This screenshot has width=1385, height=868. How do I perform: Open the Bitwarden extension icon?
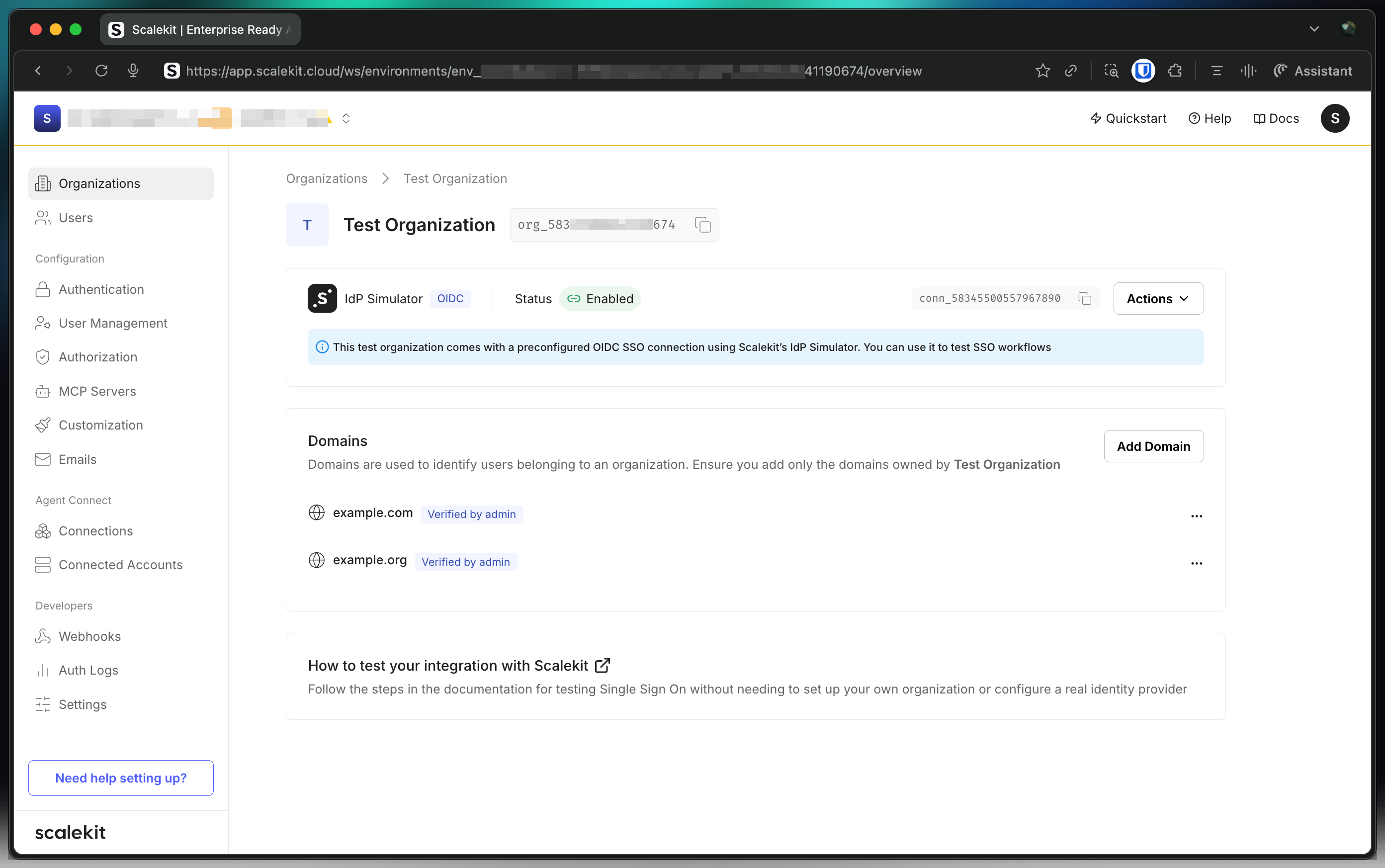(1143, 71)
